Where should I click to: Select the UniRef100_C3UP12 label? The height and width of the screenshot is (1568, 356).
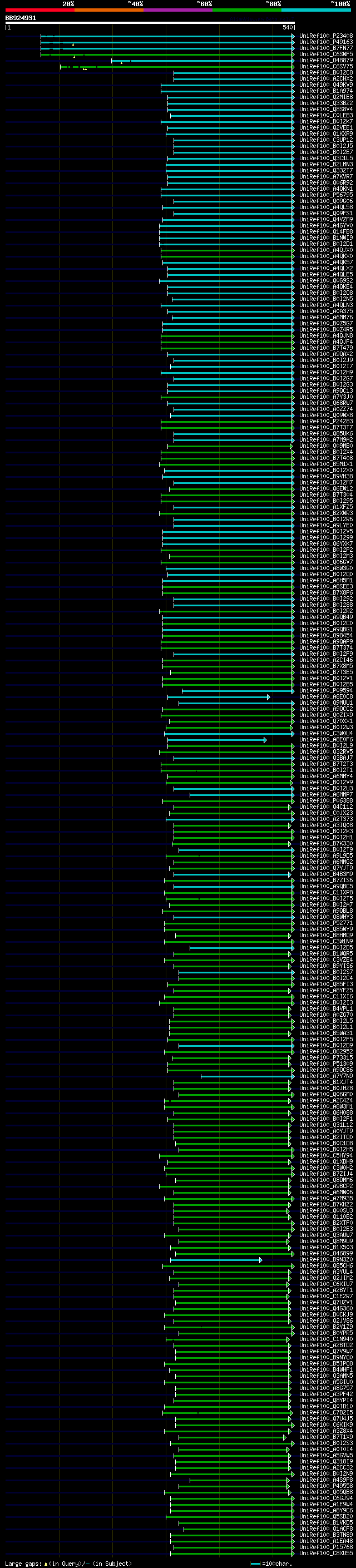[326, 140]
